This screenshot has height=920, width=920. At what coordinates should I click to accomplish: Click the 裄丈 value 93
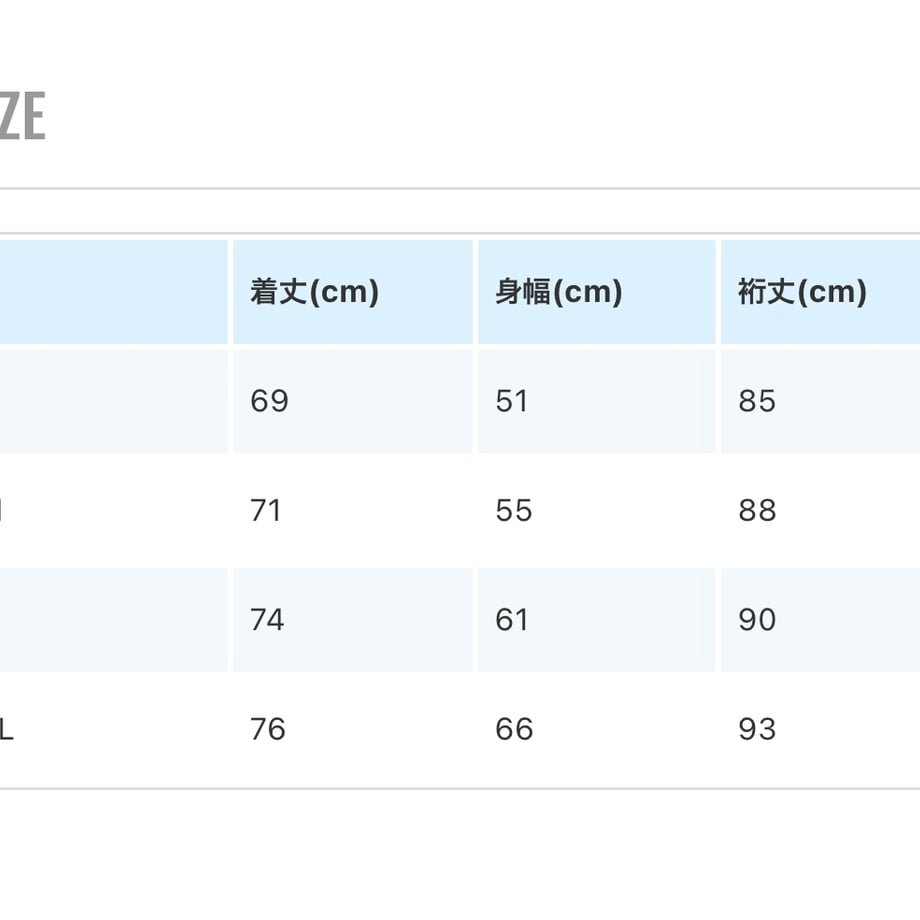click(x=757, y=729)
